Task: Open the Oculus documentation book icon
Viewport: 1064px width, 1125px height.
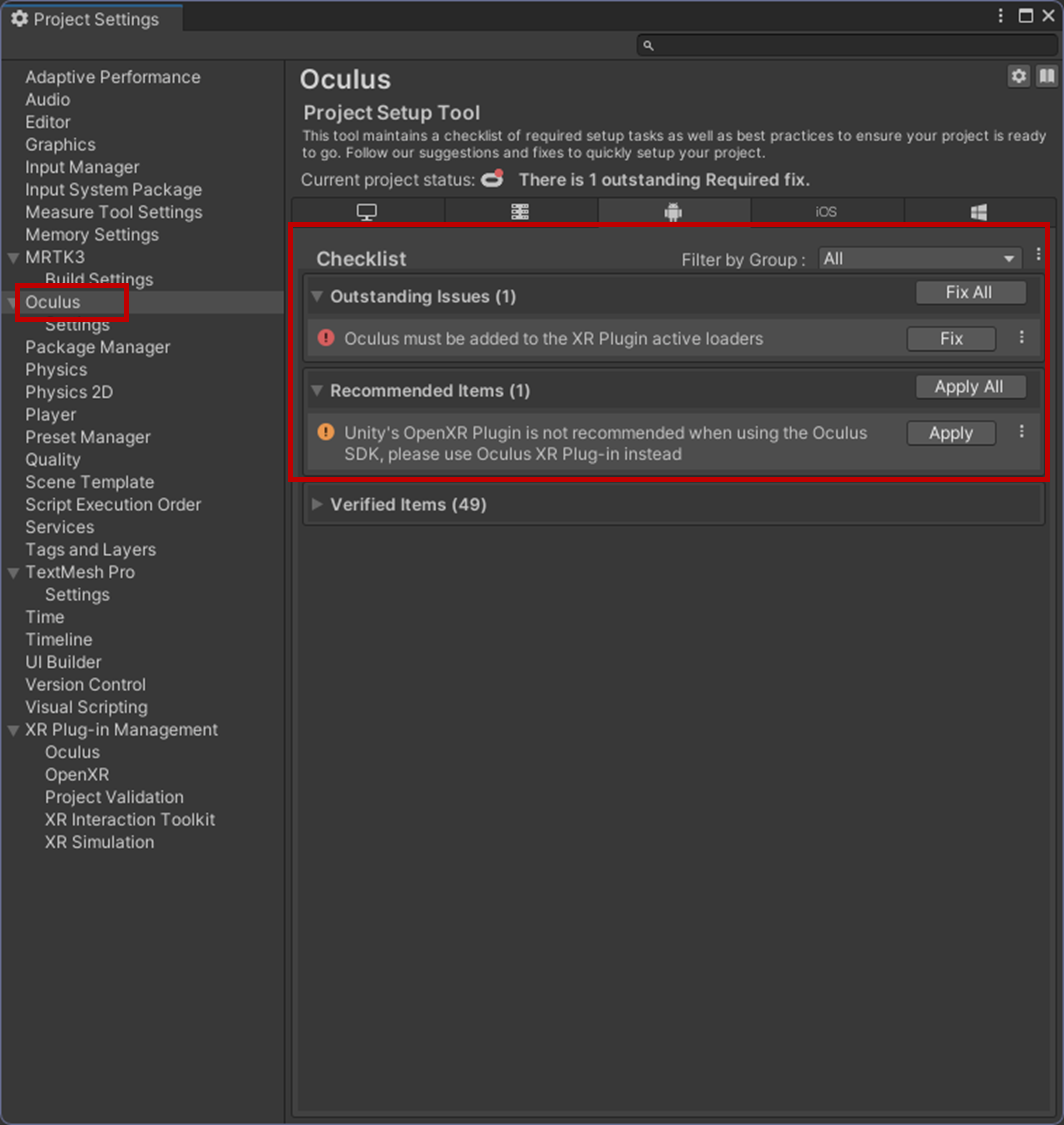Action: click(1046, 76)
